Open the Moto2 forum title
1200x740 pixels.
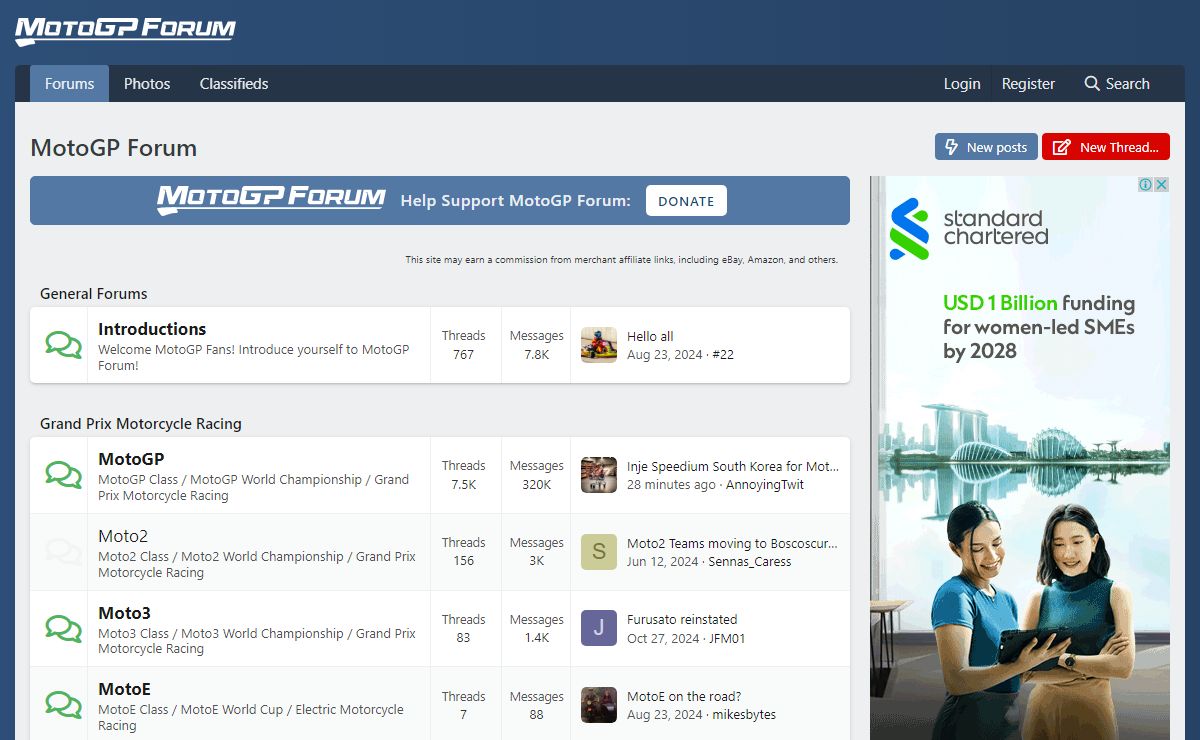pyautogui.click(x=123, y=536)
